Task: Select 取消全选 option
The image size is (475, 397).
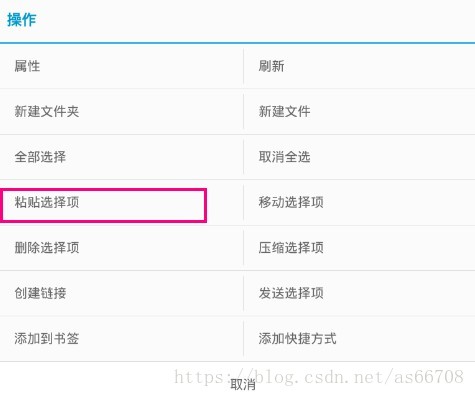Action: point(360,157)
